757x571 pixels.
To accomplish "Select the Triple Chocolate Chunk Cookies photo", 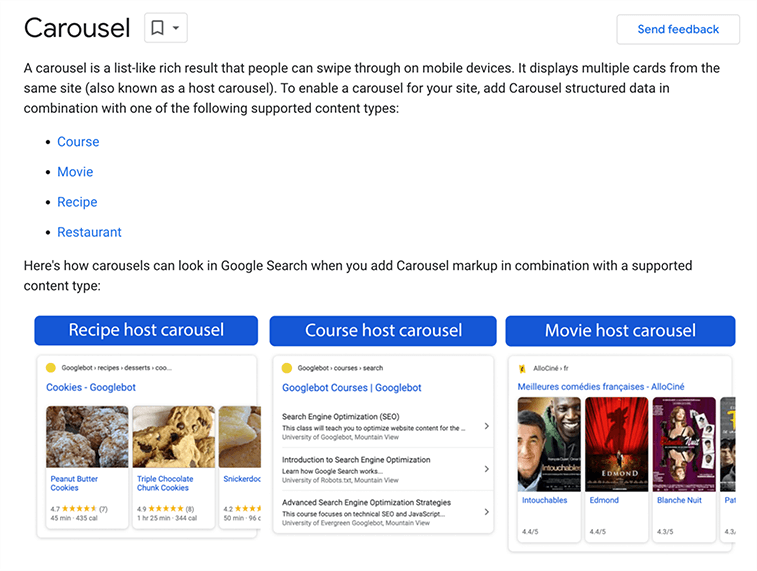I will click(x=173, y=436).
